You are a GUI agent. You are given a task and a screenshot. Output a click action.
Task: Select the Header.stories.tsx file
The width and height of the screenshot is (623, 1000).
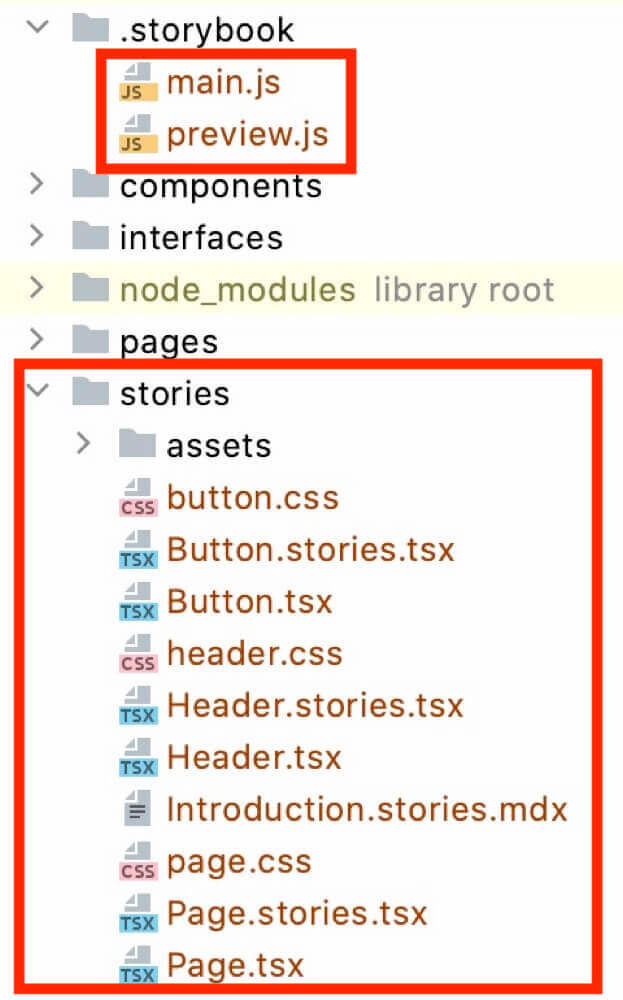click(x=315, y=706)
